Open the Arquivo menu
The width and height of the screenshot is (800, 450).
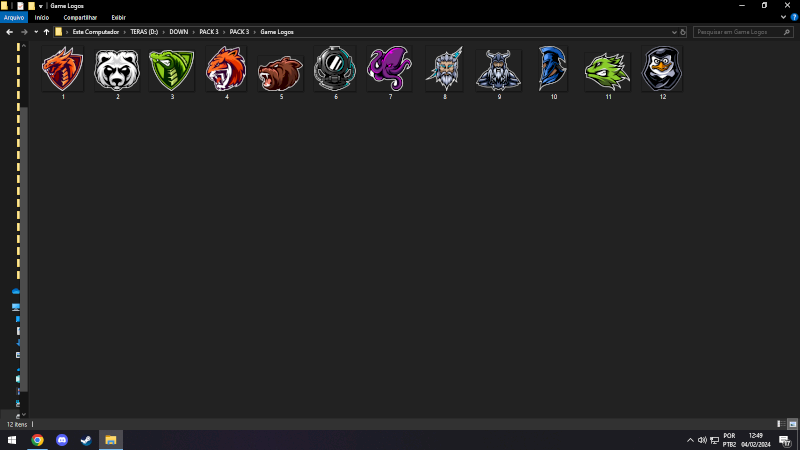(x=14, y=17)
